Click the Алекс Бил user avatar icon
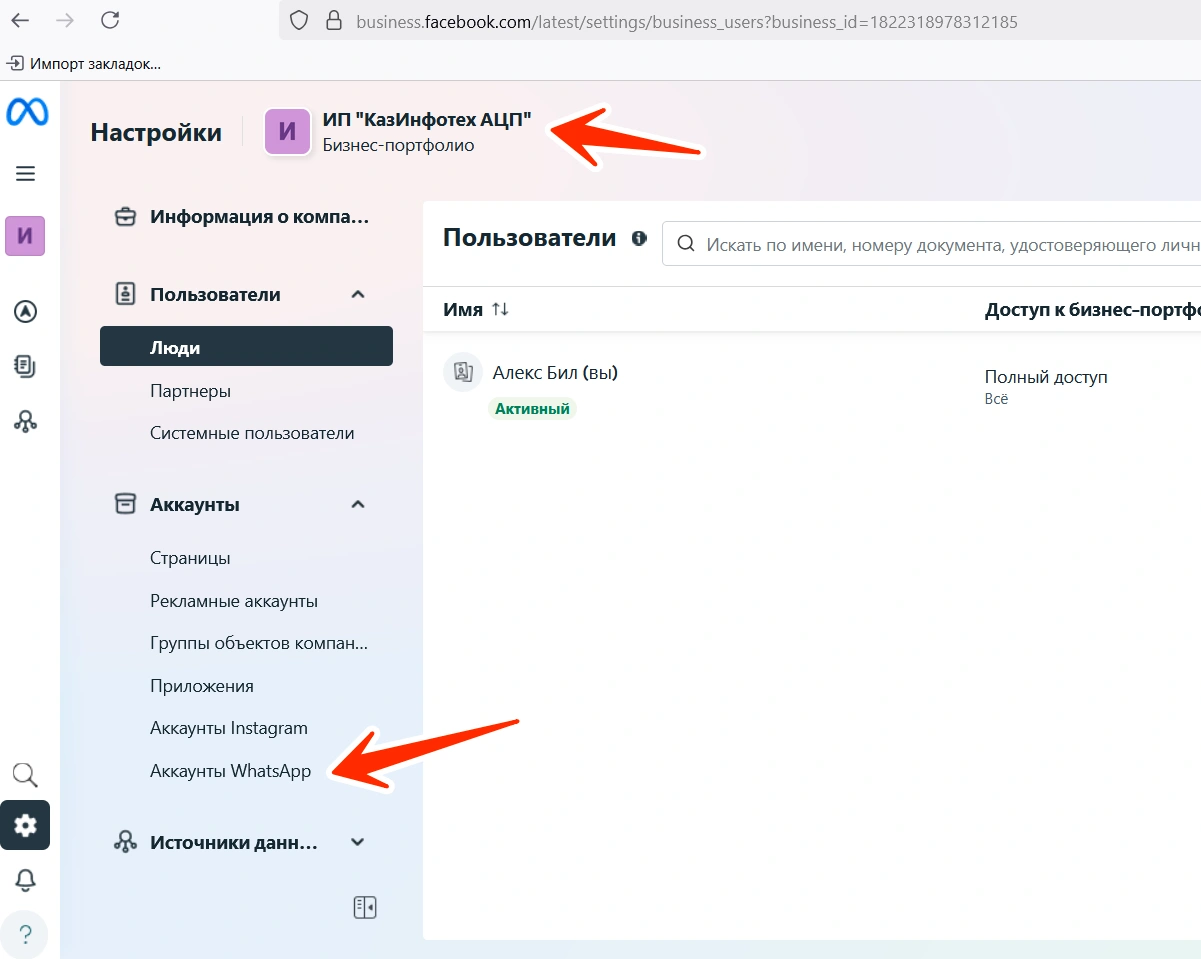The height and width of the screenshot is (959, 1201). click(x=463, y=372)
